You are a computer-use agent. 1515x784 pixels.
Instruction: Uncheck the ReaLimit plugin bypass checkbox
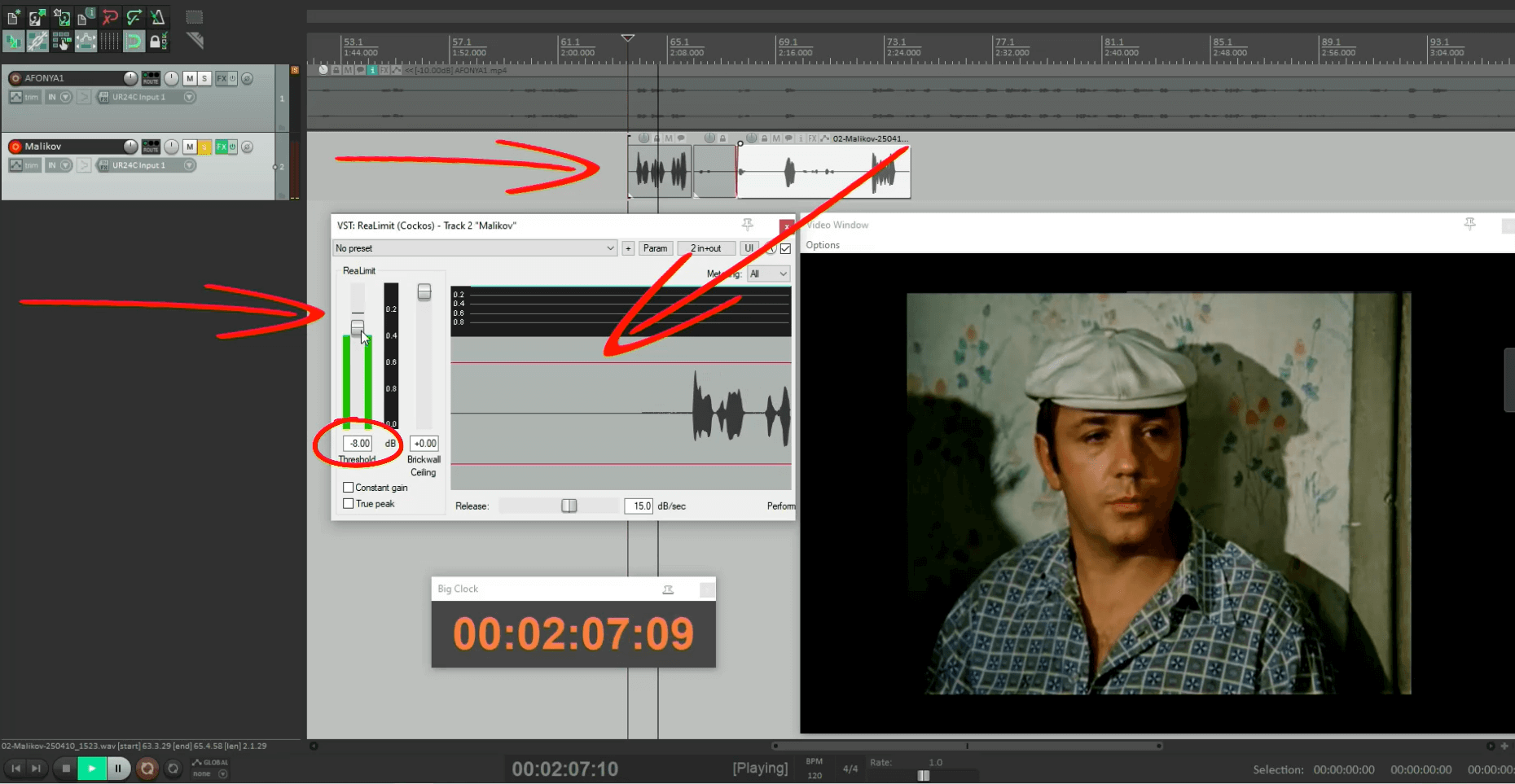(x=785, y=248)
